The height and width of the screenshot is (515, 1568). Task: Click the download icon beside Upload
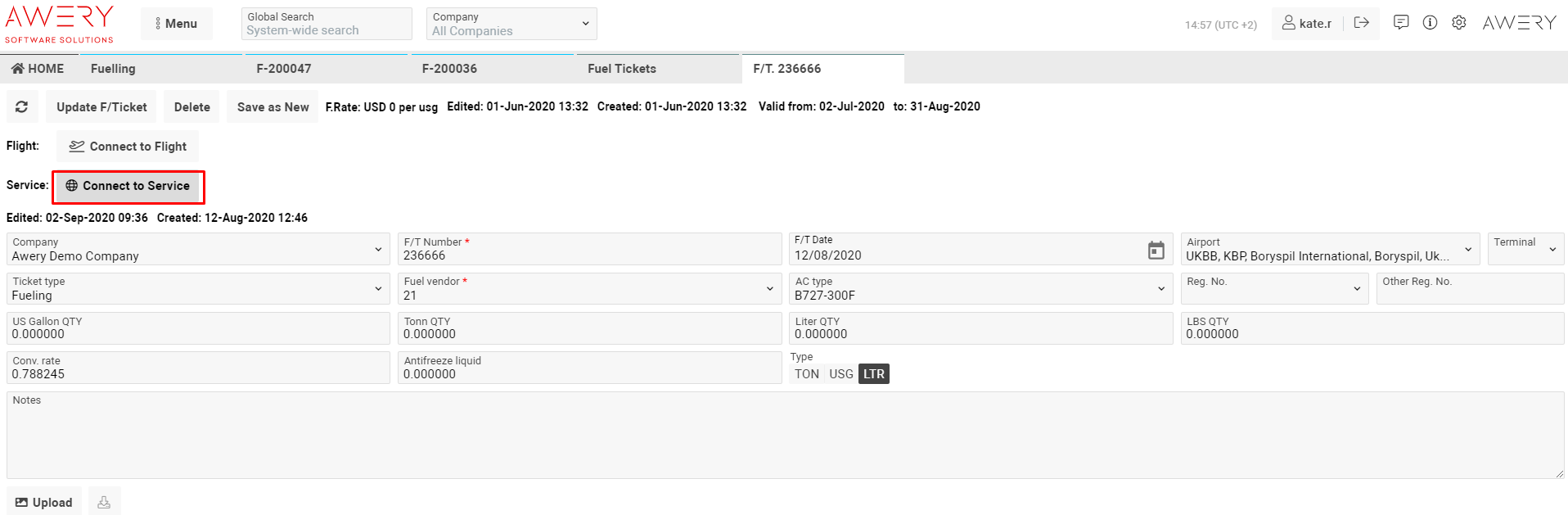[x=104, y=502]
